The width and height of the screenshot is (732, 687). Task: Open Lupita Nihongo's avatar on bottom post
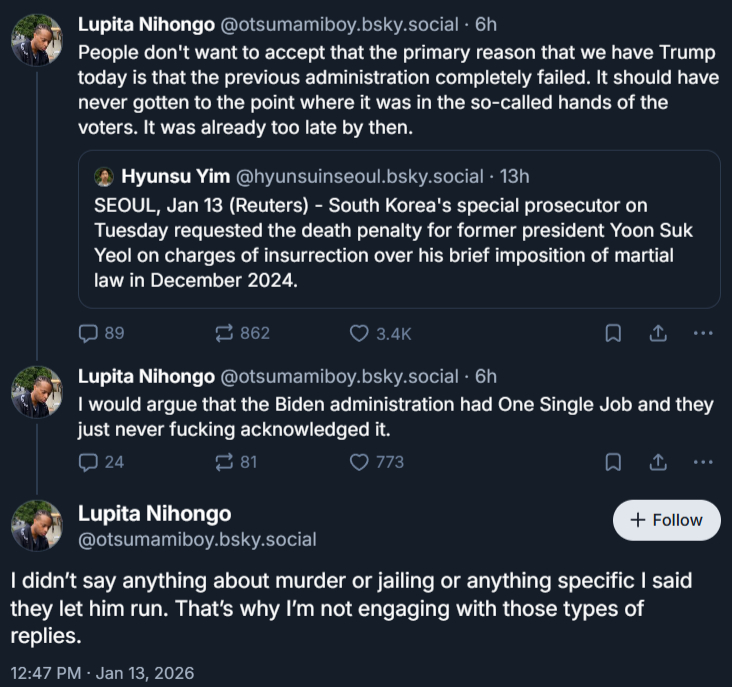point(38,526)
